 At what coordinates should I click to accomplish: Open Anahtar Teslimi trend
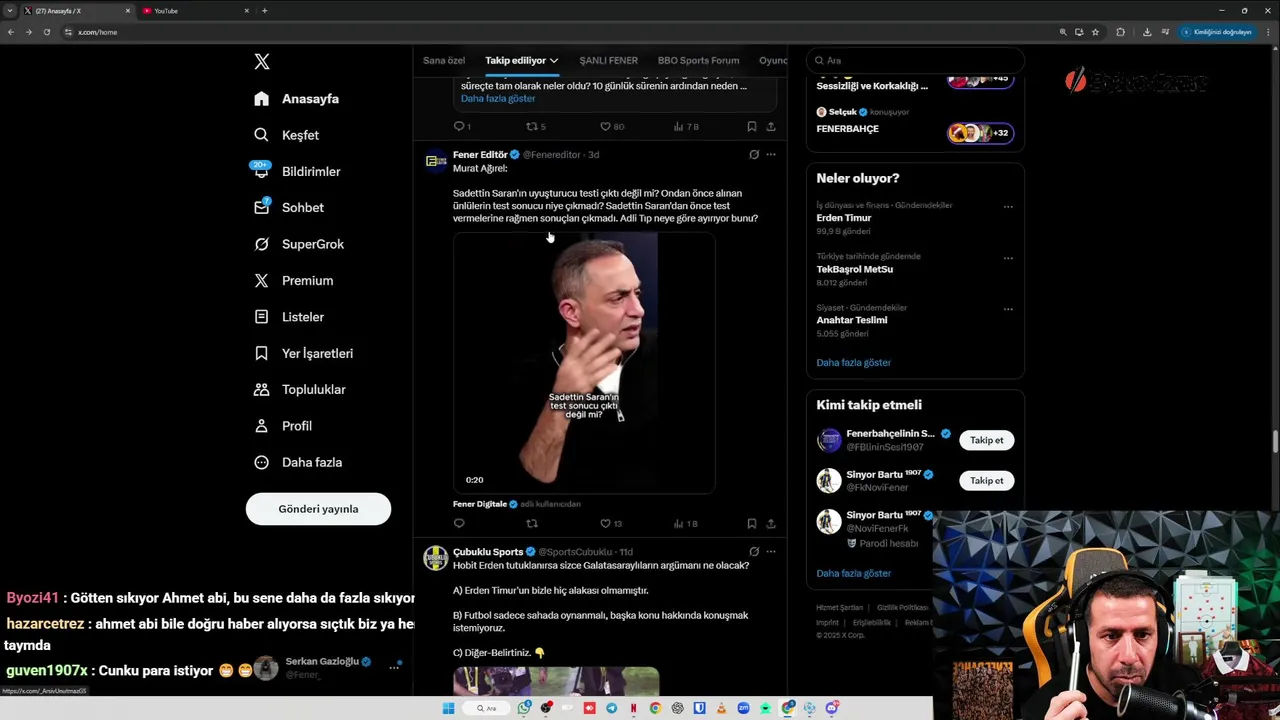(851, 320)
